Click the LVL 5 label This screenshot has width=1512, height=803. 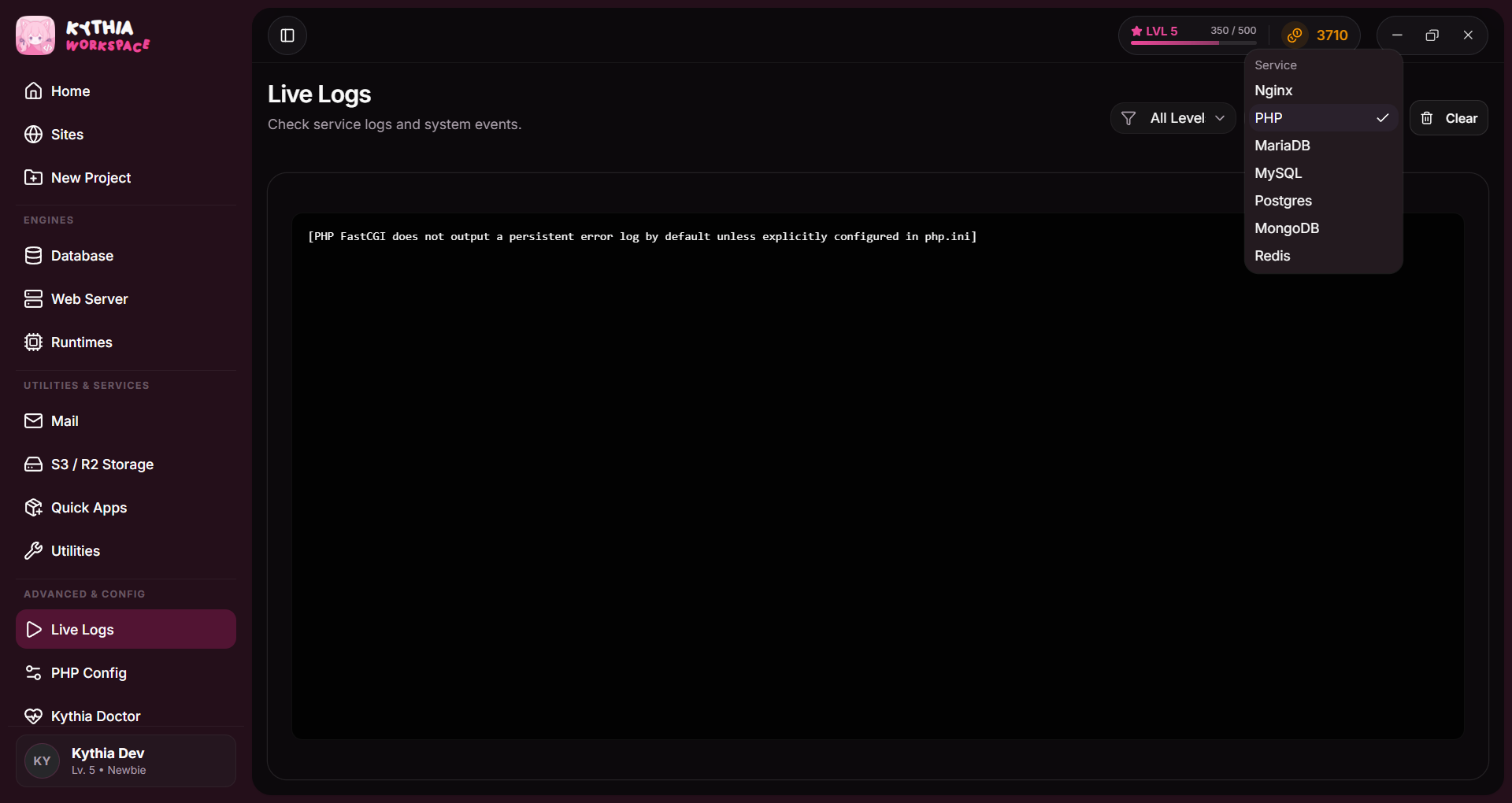click(x=1162, y=31)
